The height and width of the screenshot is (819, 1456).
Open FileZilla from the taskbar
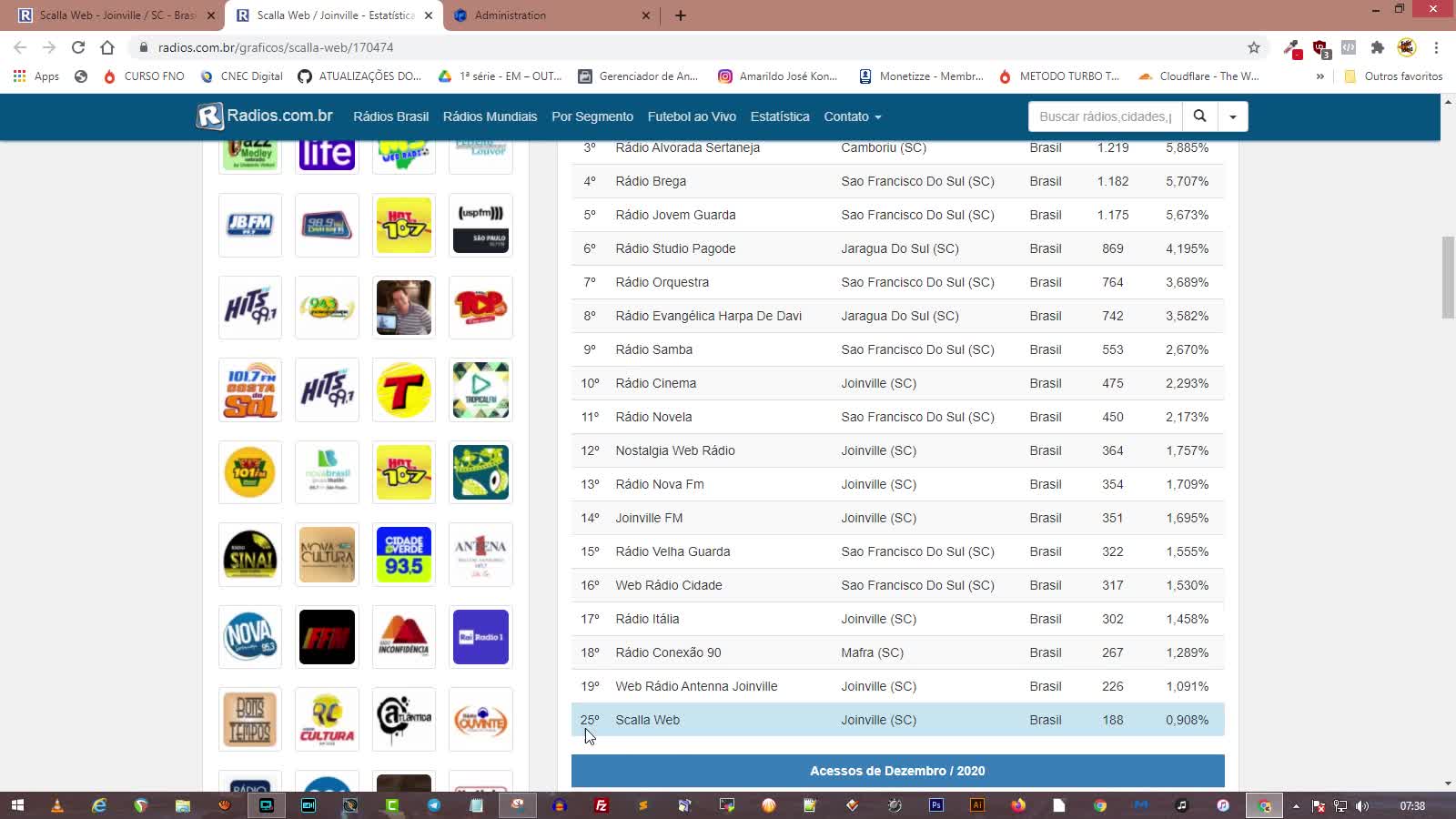click(x=601, y=805)
